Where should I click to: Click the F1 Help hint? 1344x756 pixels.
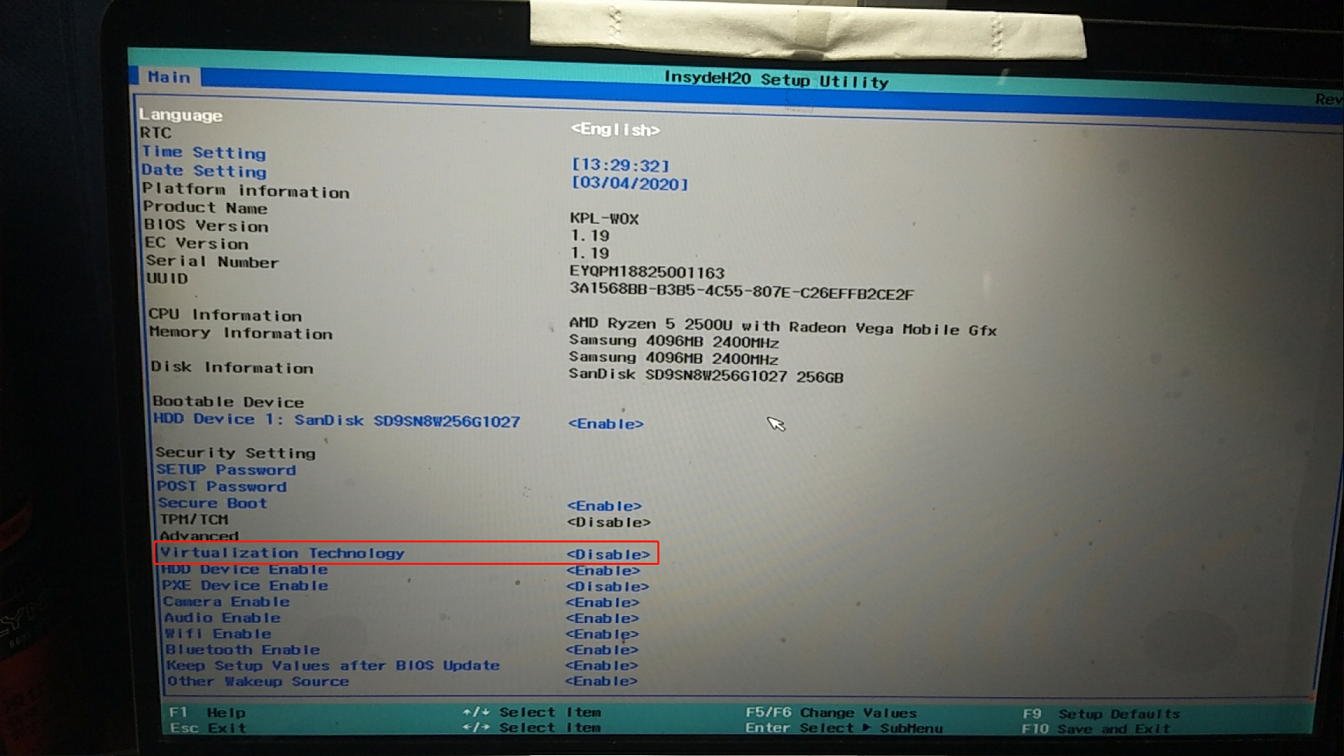(207, 713)
